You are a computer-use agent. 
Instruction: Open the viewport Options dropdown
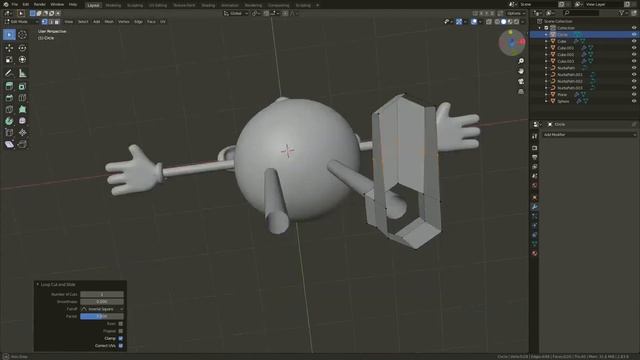[x=516, y=13]
